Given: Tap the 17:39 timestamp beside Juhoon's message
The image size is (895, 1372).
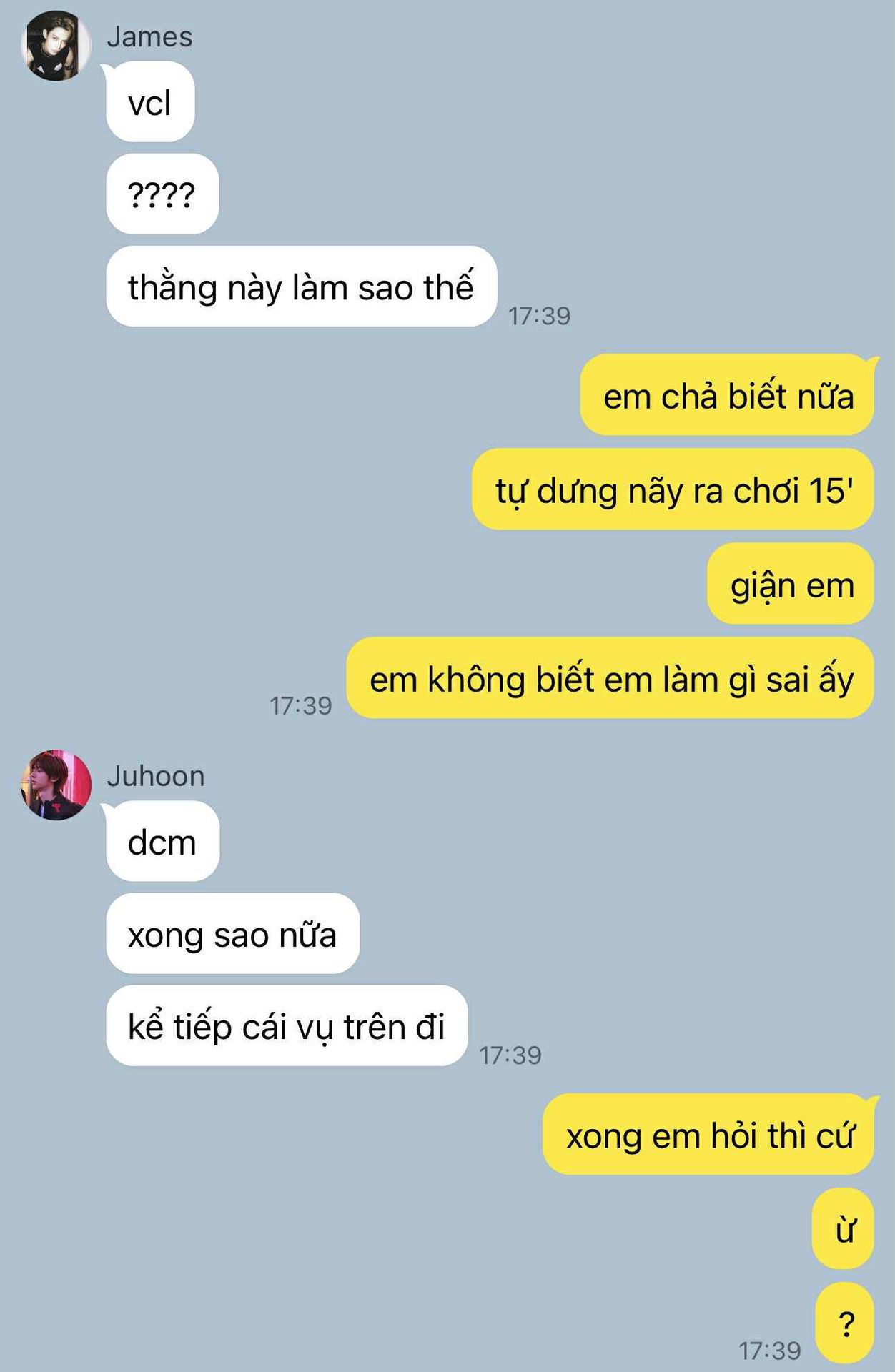Looking at the screenshot, I should click(510, 1055).
